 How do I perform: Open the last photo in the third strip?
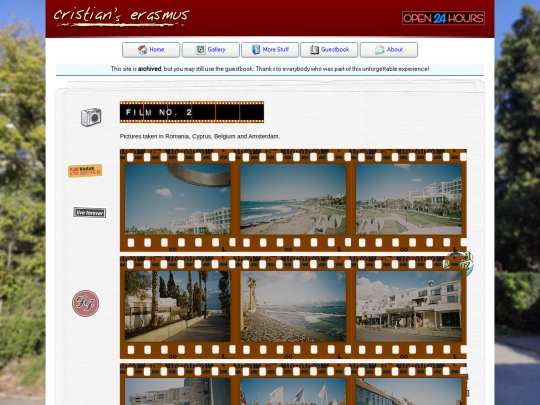tap(409, 392)
